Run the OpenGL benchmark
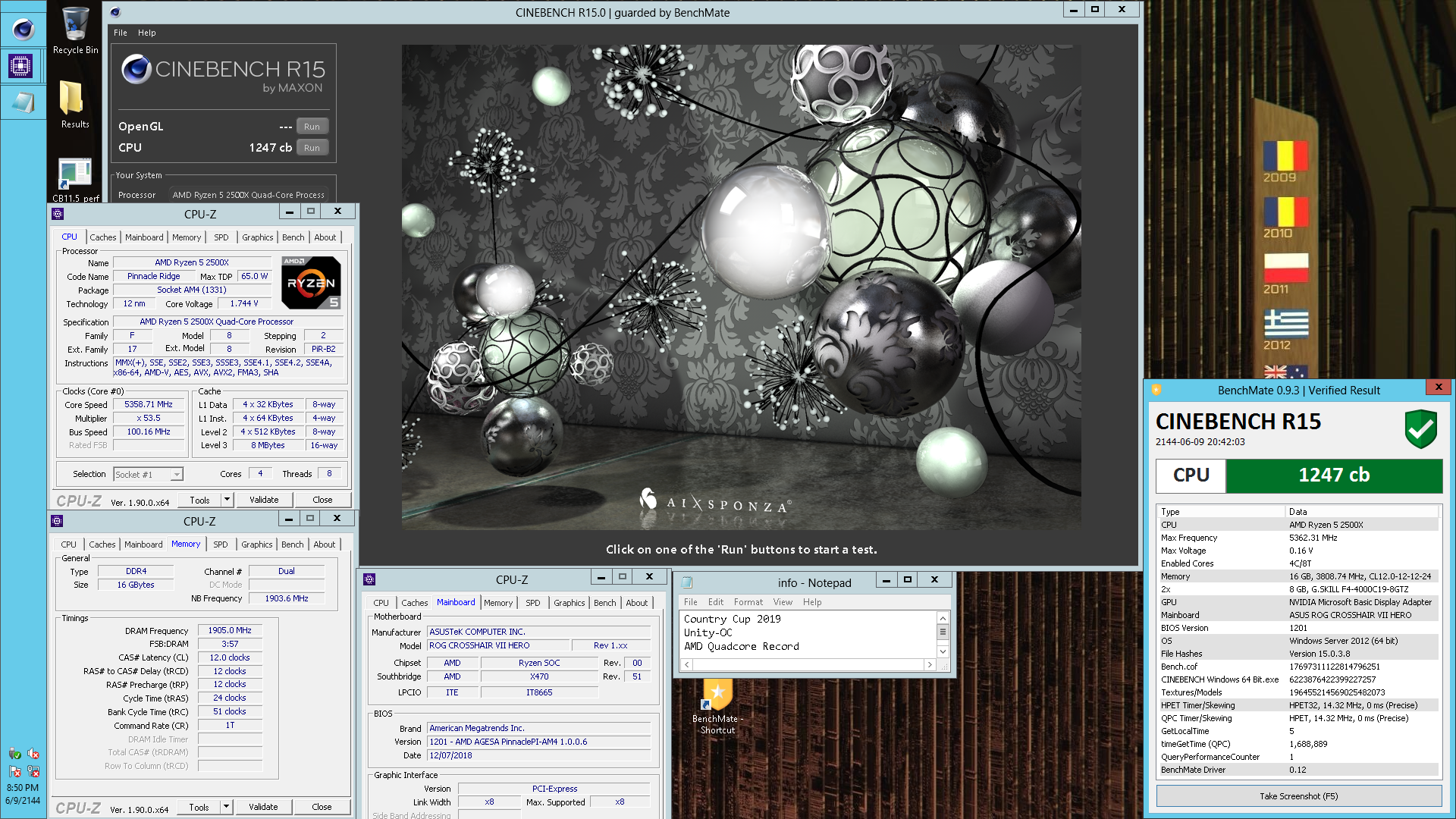Image resolution: width=1456 pixels, height=819 pixels. coord(312,127)
